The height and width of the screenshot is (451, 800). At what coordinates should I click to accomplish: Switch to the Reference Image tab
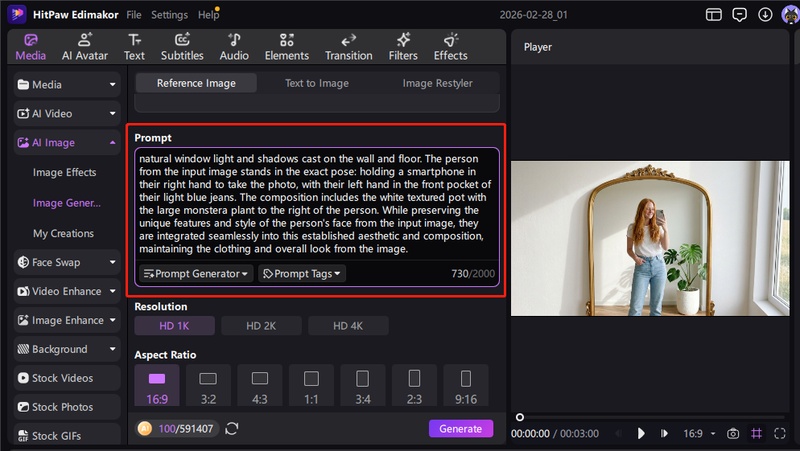point(196,83)
